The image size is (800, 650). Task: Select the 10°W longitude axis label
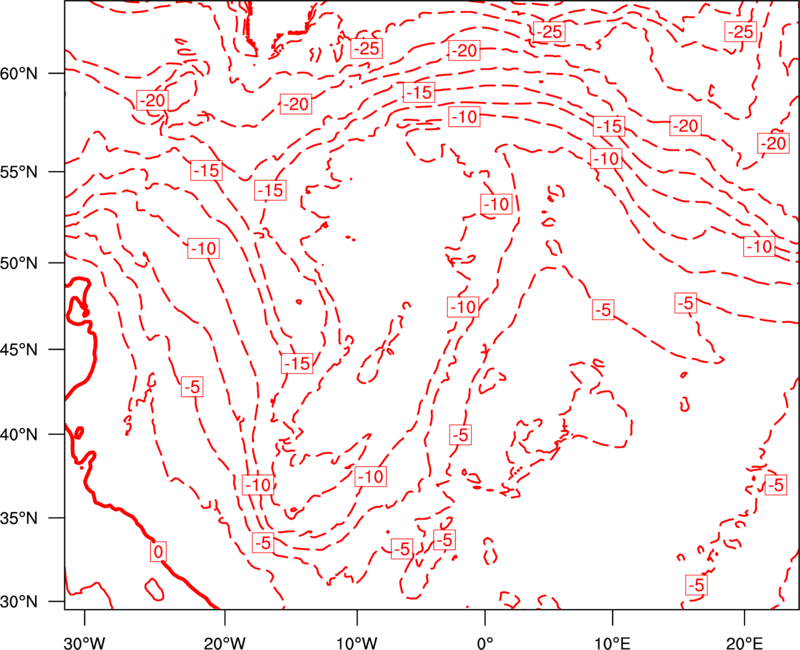(x=357, y=643)
